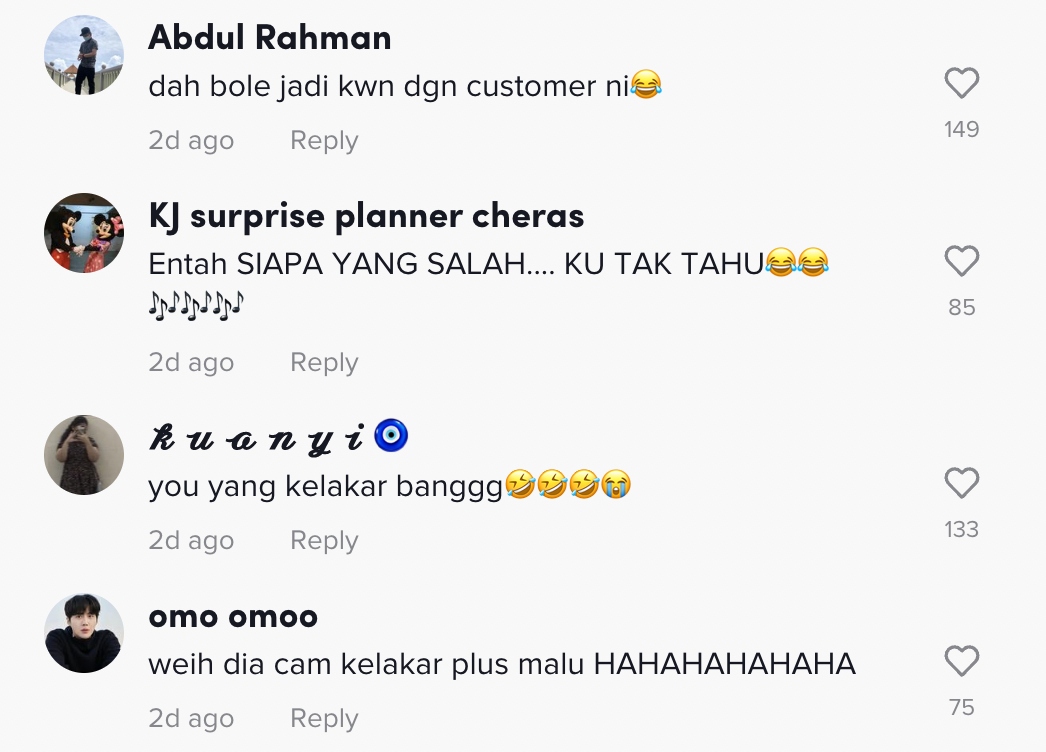
Task: Go to kuanyi's username
Action: 260,437
